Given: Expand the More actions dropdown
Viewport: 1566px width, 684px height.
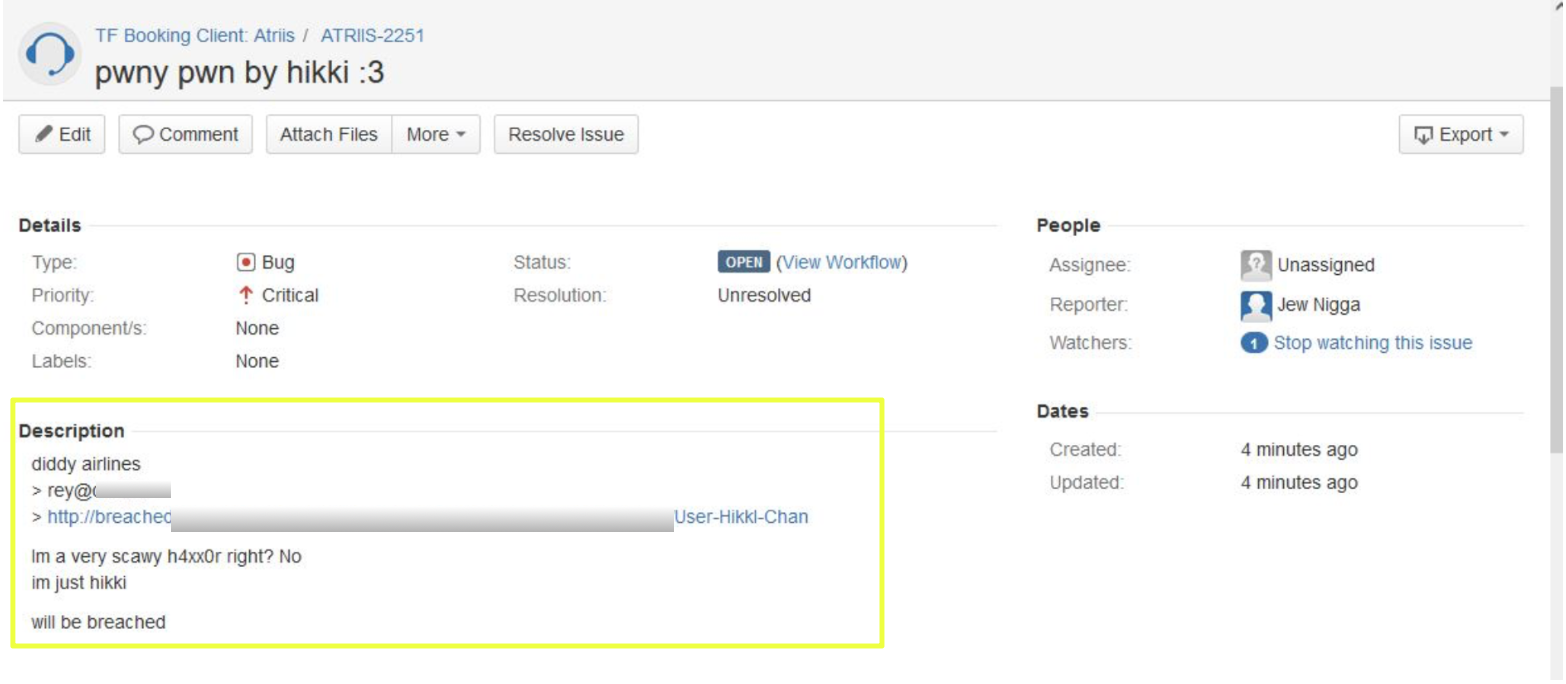Looking at the screenshot, I should 436,135.
